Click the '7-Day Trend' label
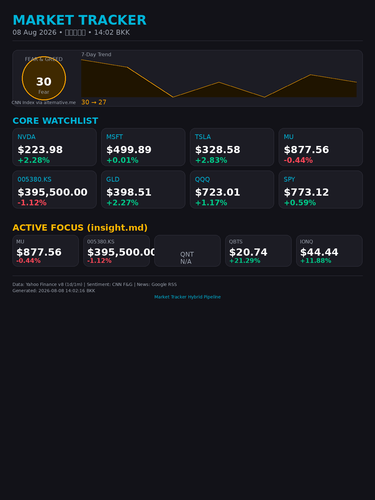Image resolution: width=375 pixels, height=500 pixels. (96, 54)
